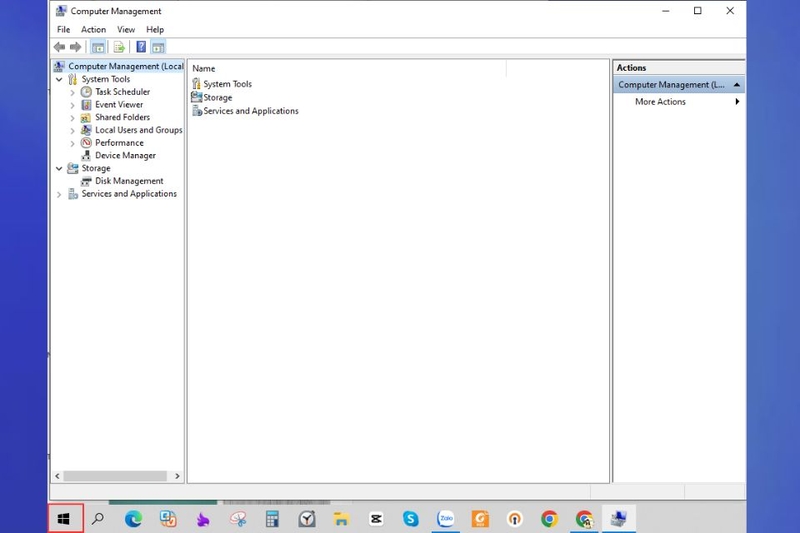800x533 pixels.
Task: Open the OpenVPN taskbar icon
Action: coord(515,519)
